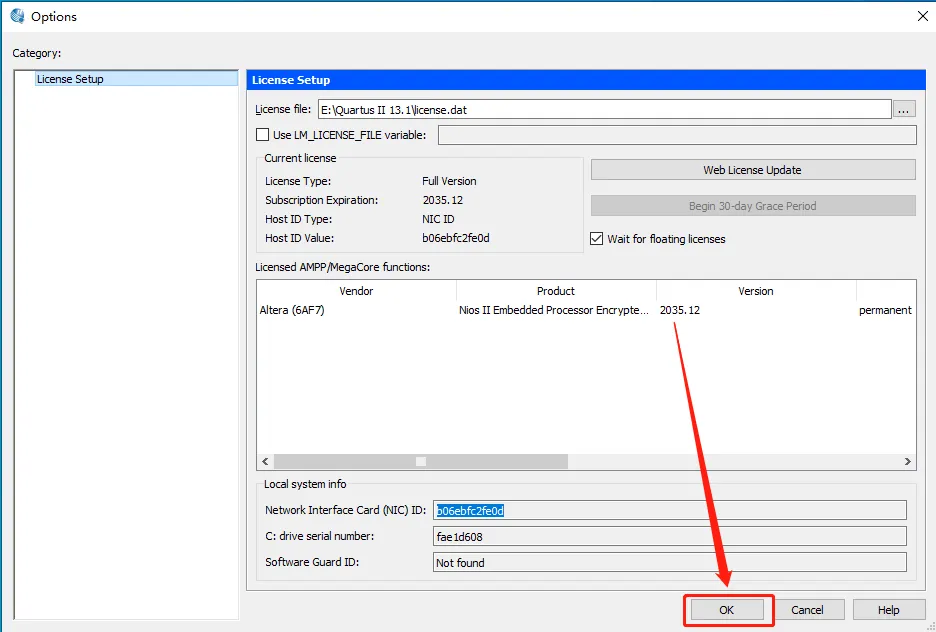Click the C: drive serial number field

(670, 537)
